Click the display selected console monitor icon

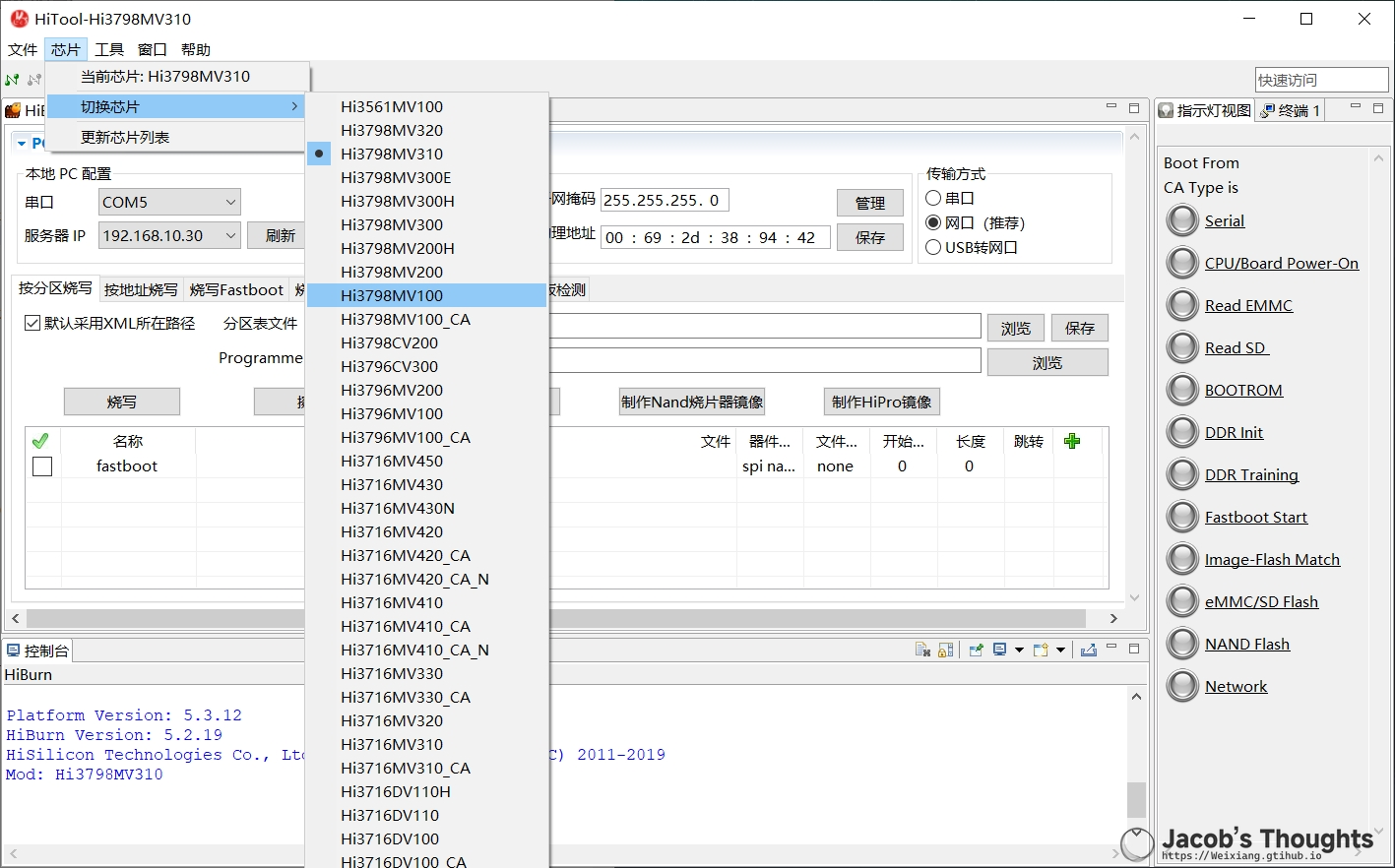[x=1000, y=650]
